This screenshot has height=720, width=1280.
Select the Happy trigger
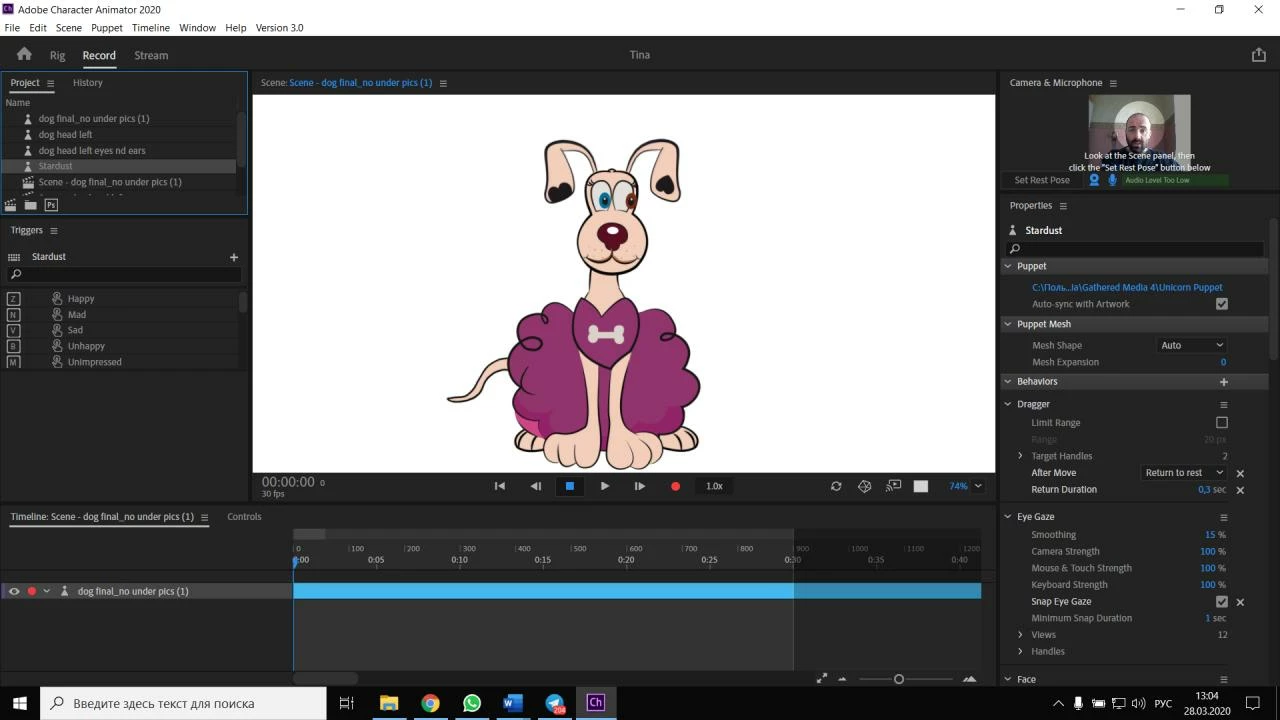point(81,299)
